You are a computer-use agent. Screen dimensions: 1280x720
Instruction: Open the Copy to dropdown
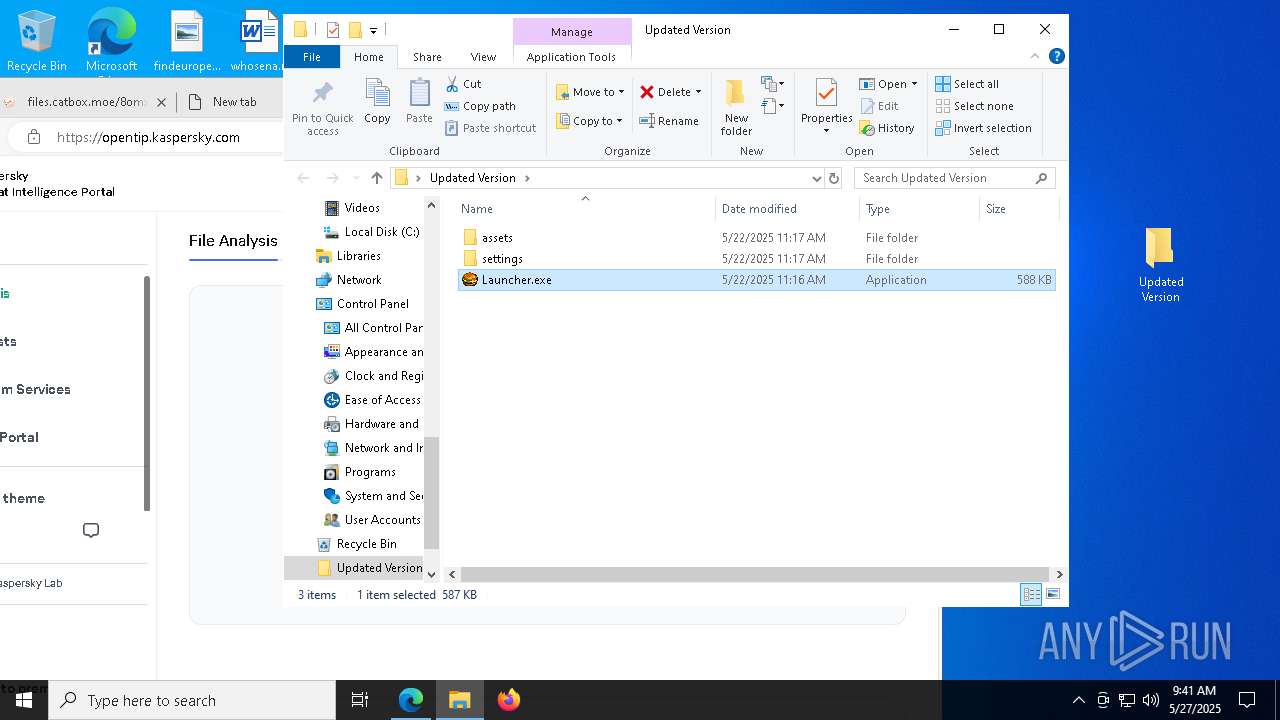click(x=589, y=121)
